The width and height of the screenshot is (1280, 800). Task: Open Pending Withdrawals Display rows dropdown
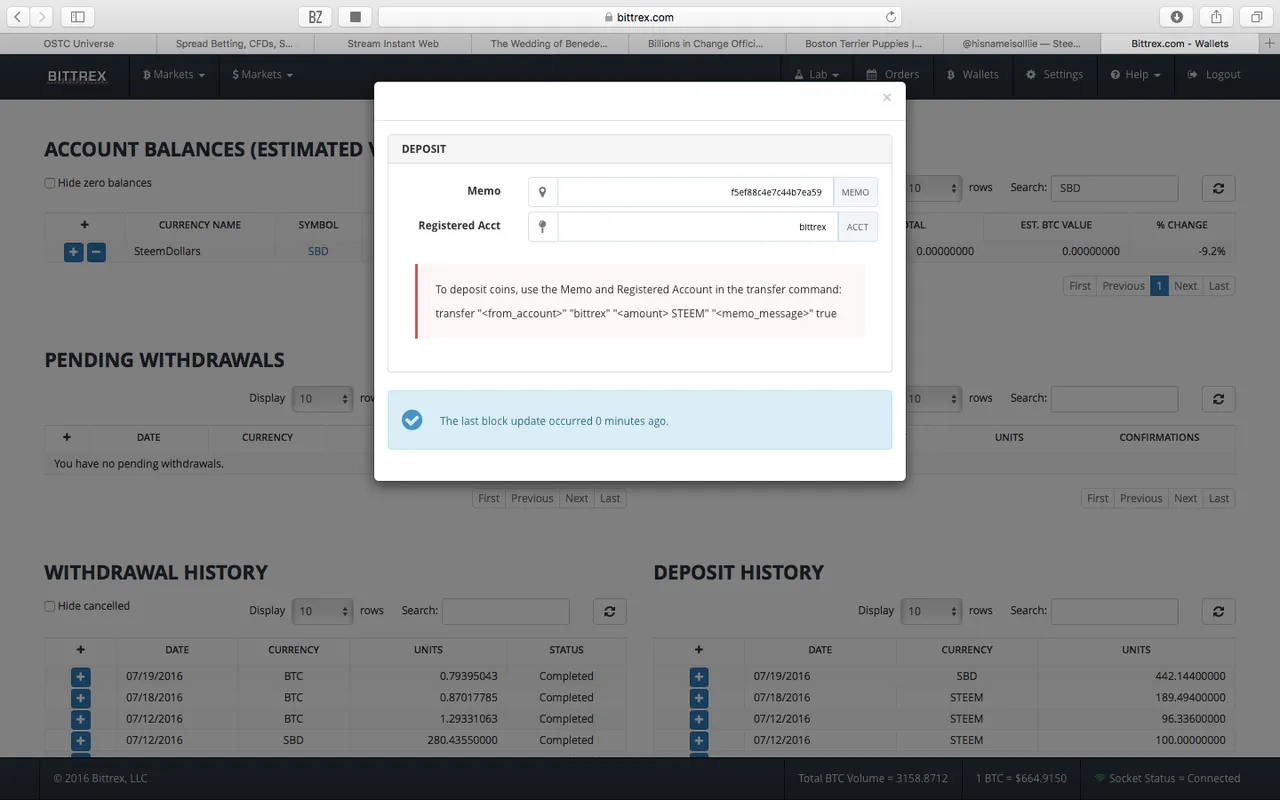click(322, 398)
